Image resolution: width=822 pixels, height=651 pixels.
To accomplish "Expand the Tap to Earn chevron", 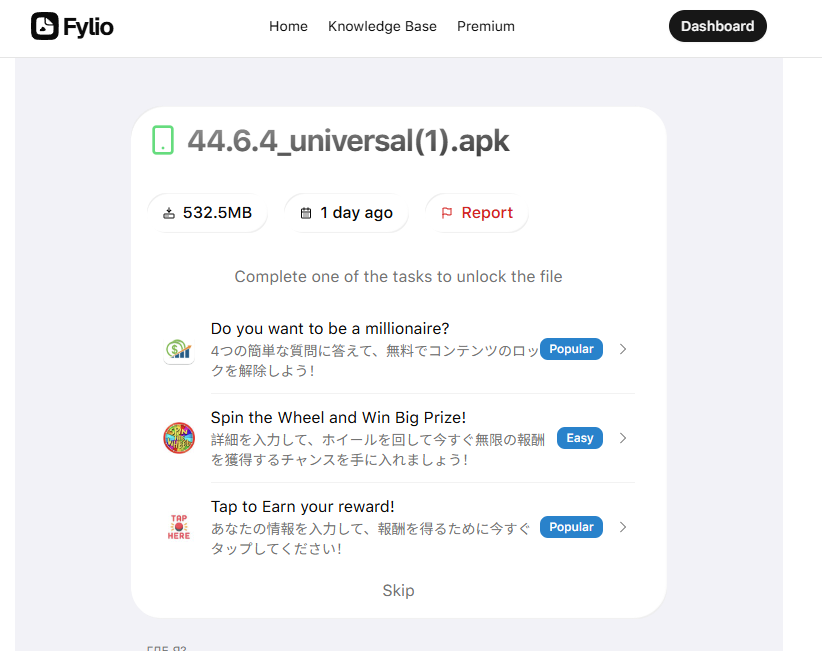I will [623, 527].
